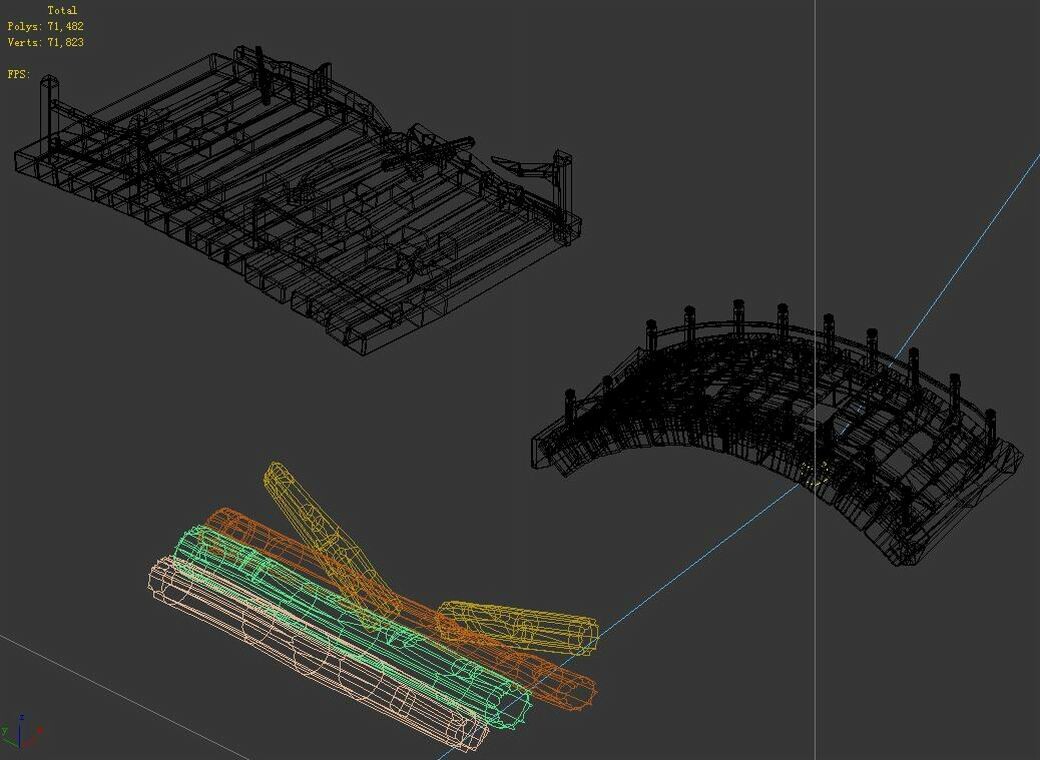Screen dimensions: 1040x760
Task: Click the XYZ axis tripod gizmo
Action: click(x=21, y=732)
